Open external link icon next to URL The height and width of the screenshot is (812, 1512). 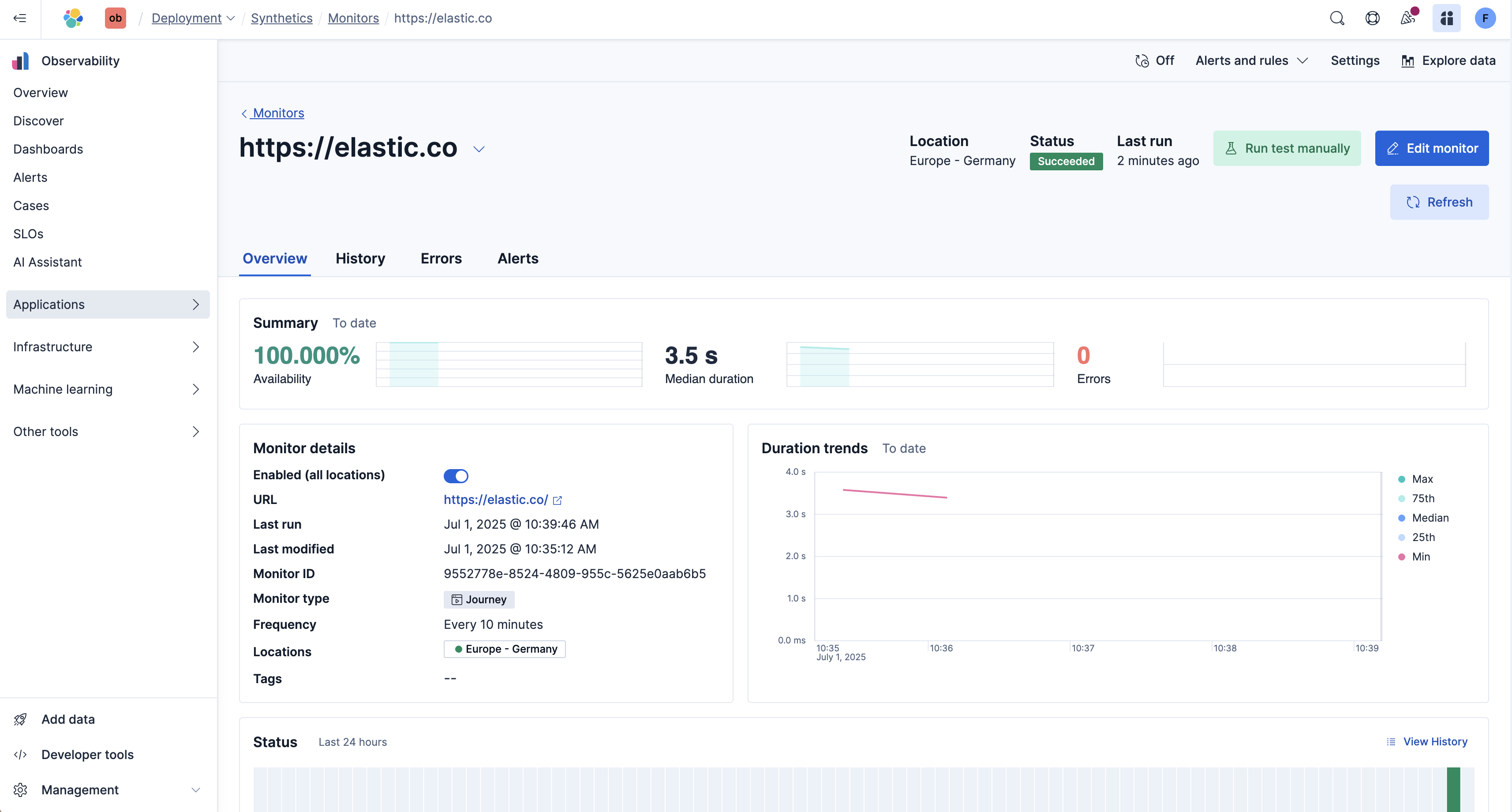pos(558,500)
